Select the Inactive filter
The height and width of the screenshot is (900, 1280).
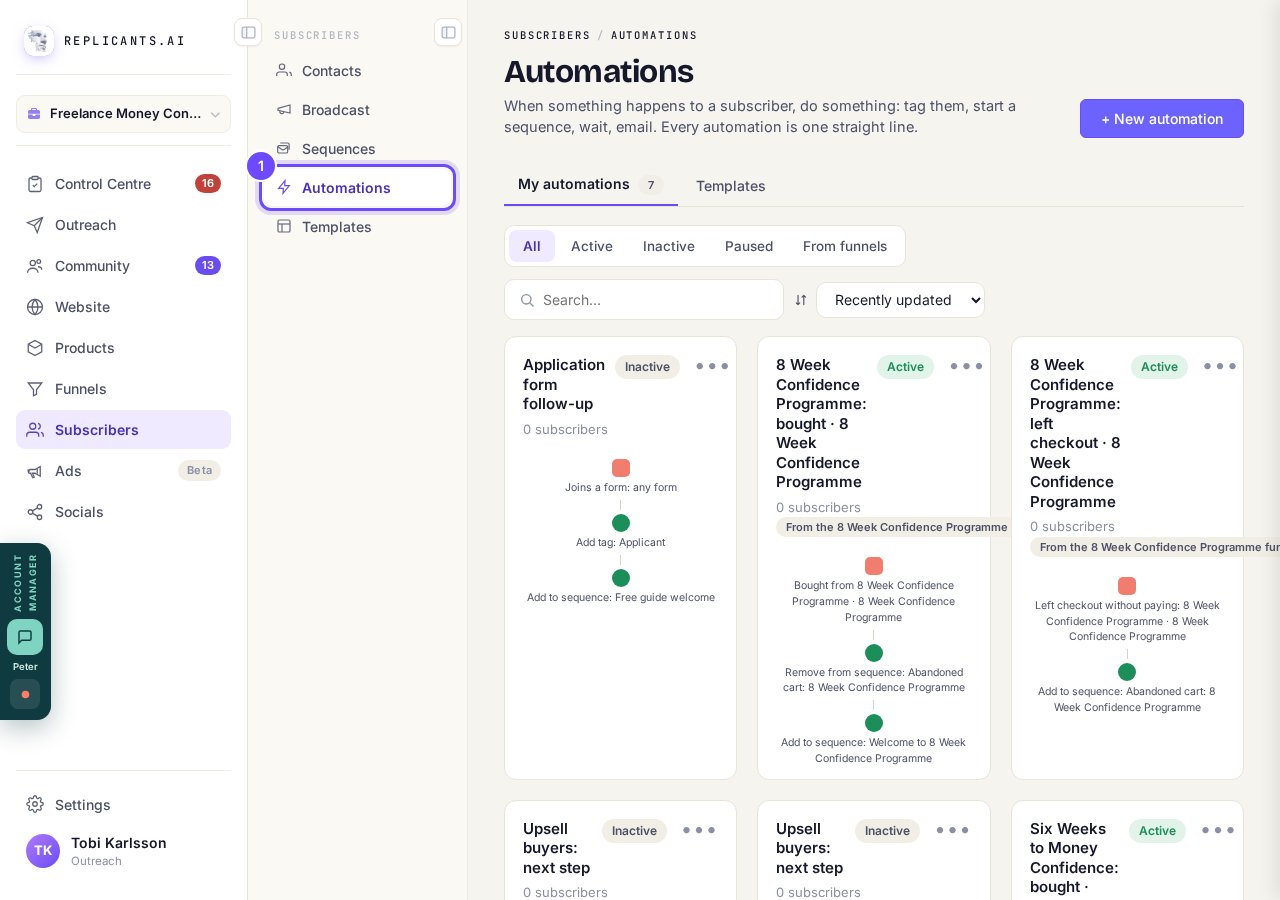[x=669, y=246]
